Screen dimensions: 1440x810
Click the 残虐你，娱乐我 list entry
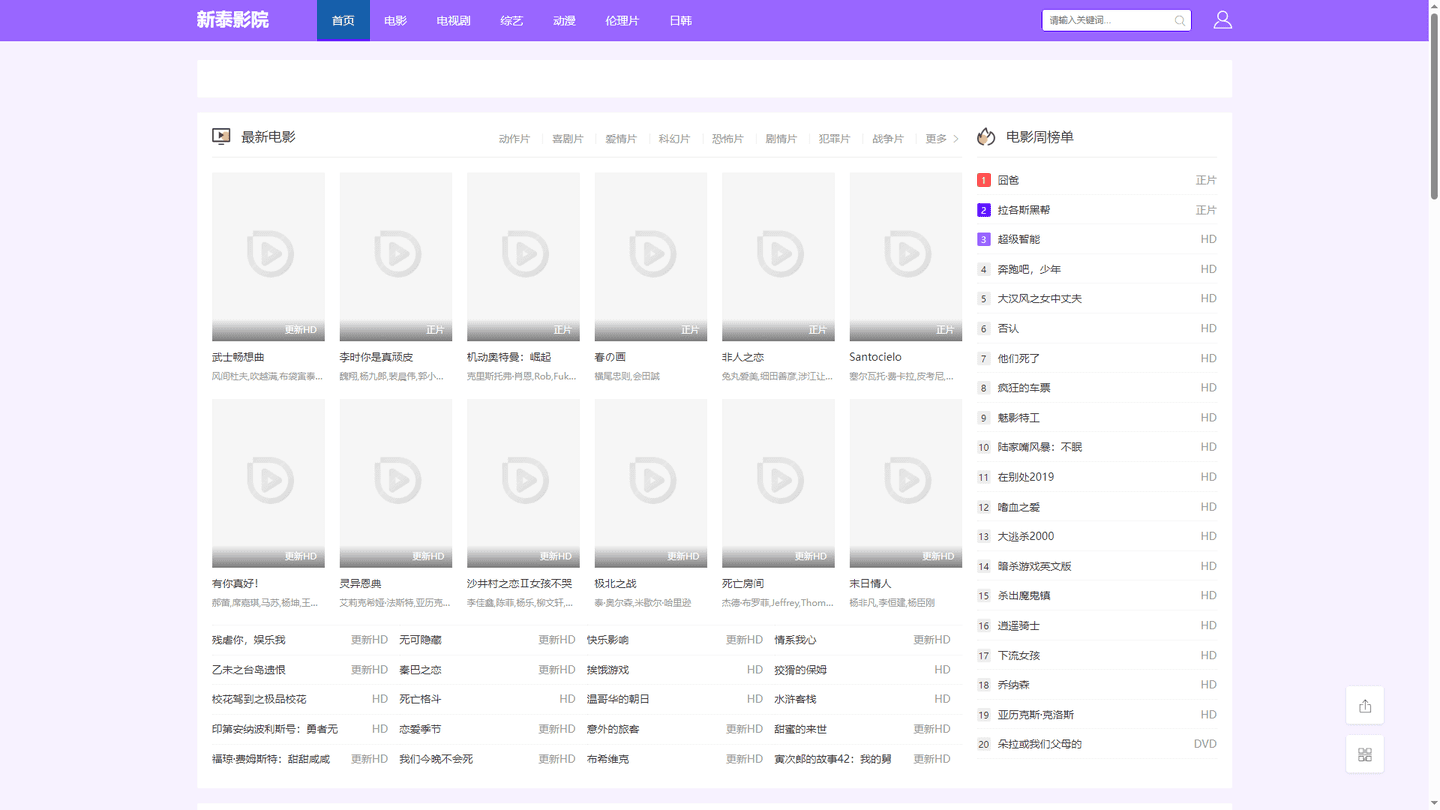click(249, 640)
